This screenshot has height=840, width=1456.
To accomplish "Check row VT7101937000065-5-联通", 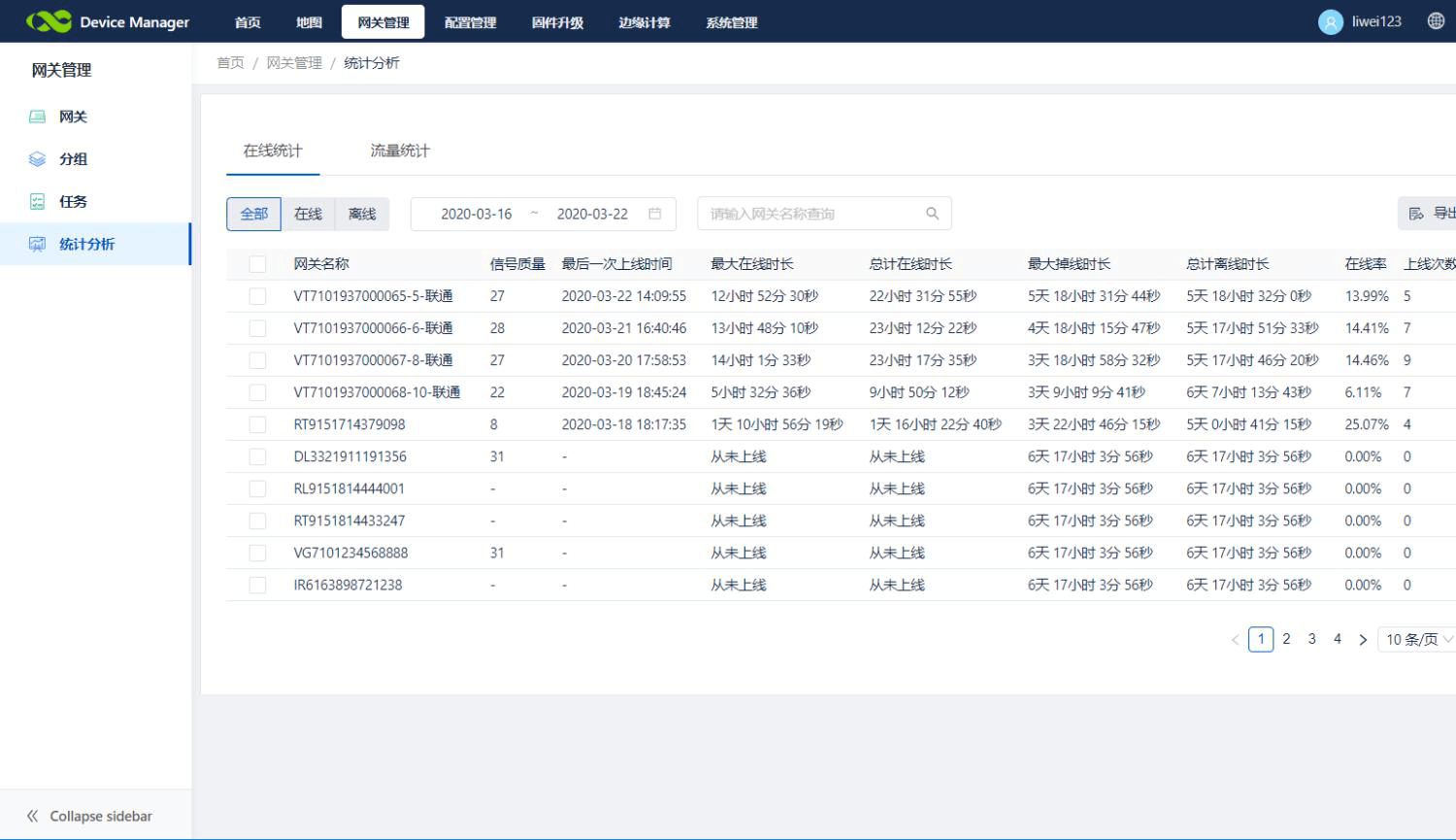I will pyautogui.click(x=257, y=296).
